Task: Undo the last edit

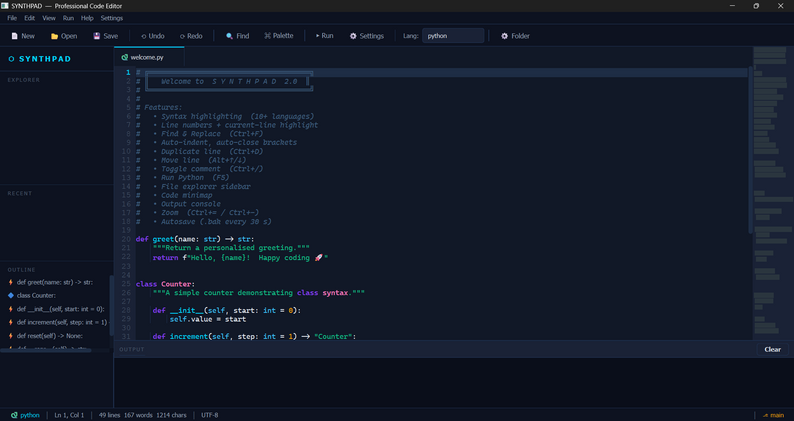Action: coord(152,36)
